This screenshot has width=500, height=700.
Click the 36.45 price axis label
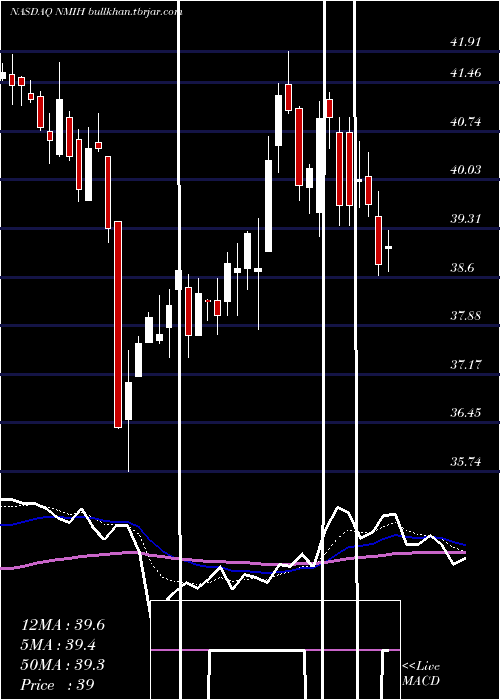tap(466, 412)
